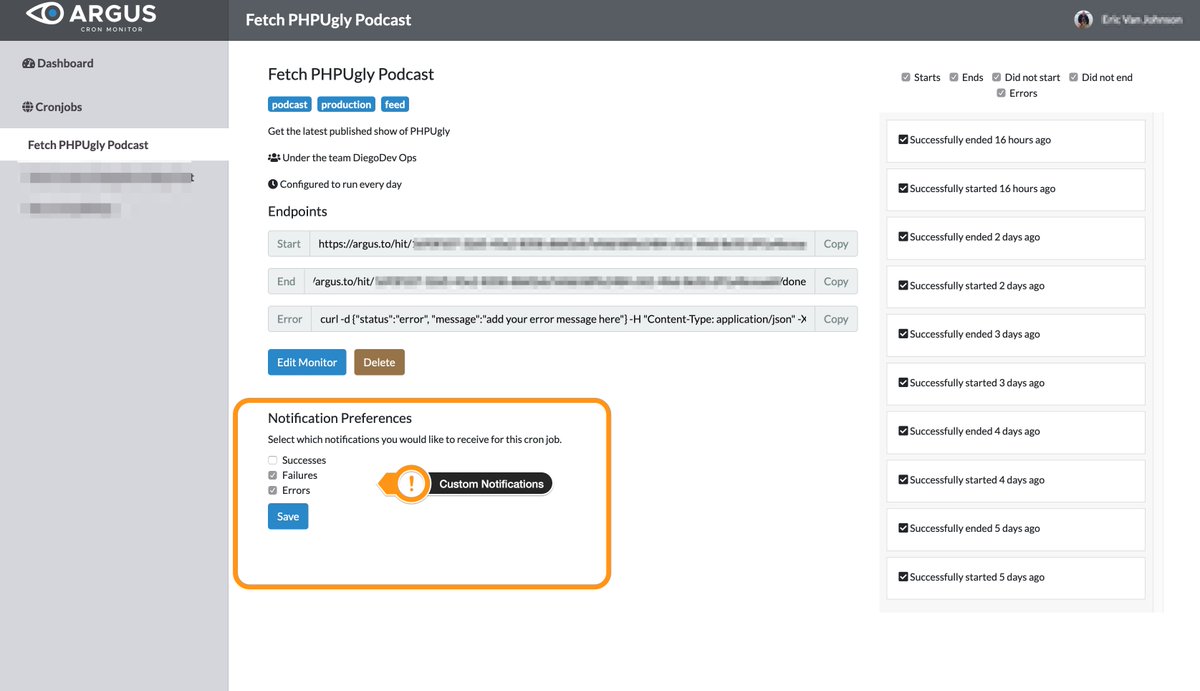Click the production tag
This screenshot has width=1200, height=691.
pos(346,104)
